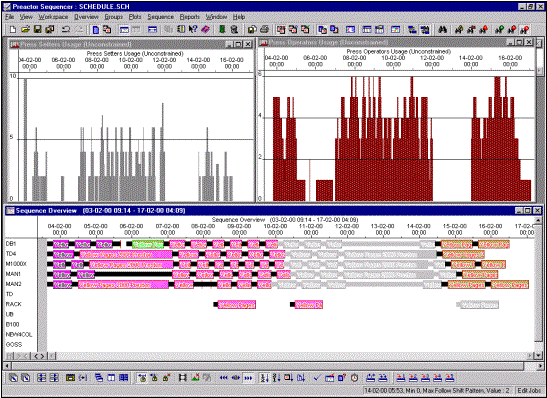Viewport: 547px width, 398px height.
Task: Open the Plots menu dropdown
Action: pos(135,17)
